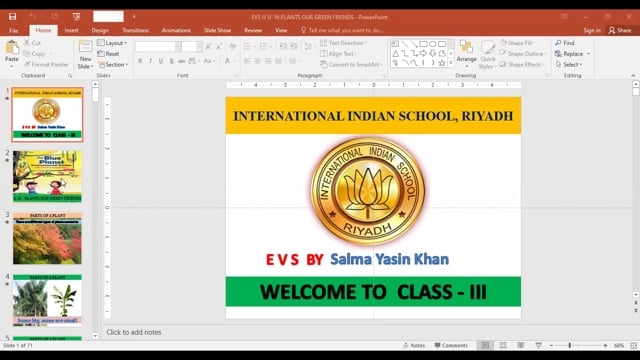Open Slide Sorter view icon
The image size is (640, 360).
[x=503, y=345]
